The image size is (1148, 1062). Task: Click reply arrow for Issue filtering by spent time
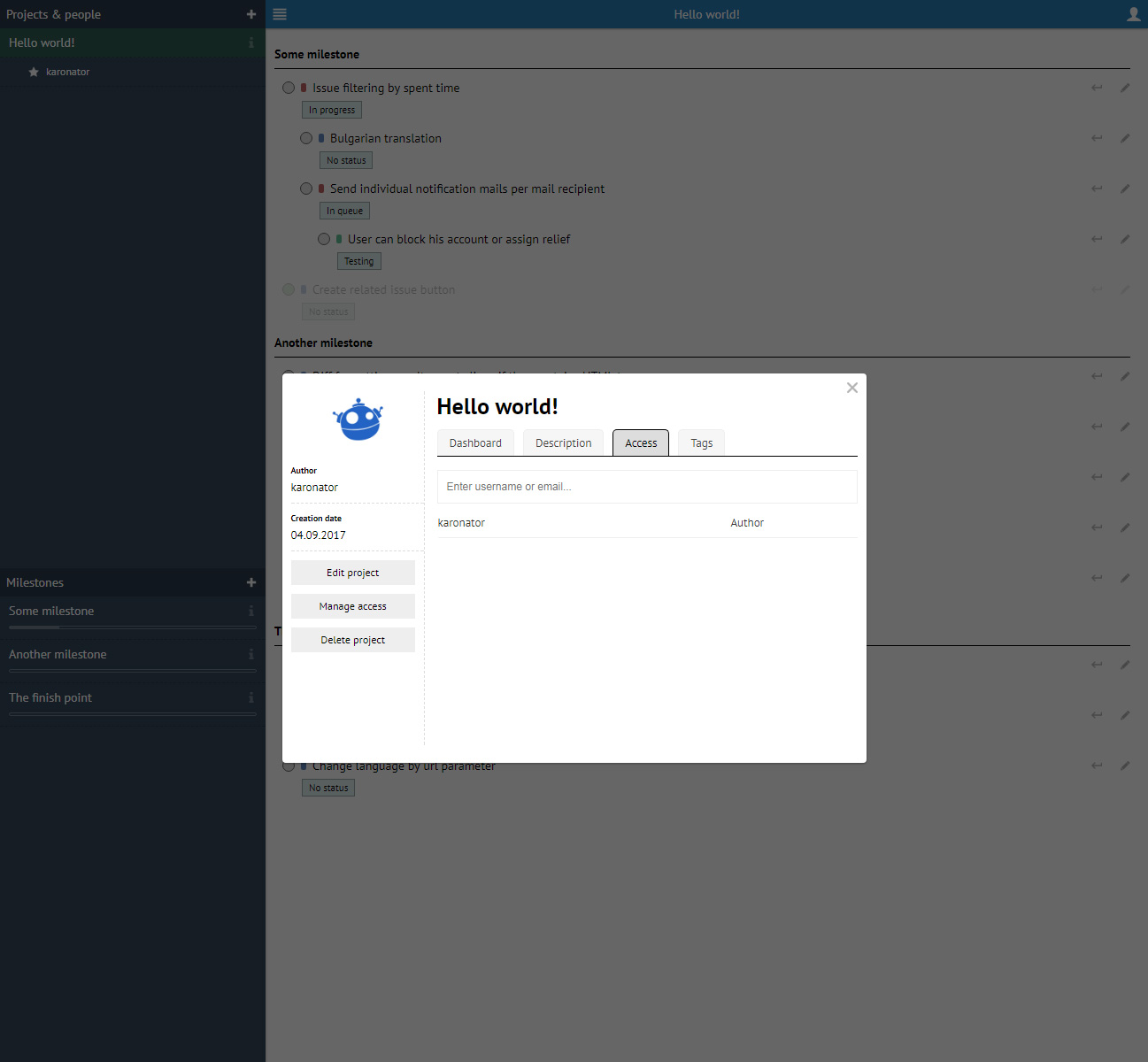[1097, 88]
